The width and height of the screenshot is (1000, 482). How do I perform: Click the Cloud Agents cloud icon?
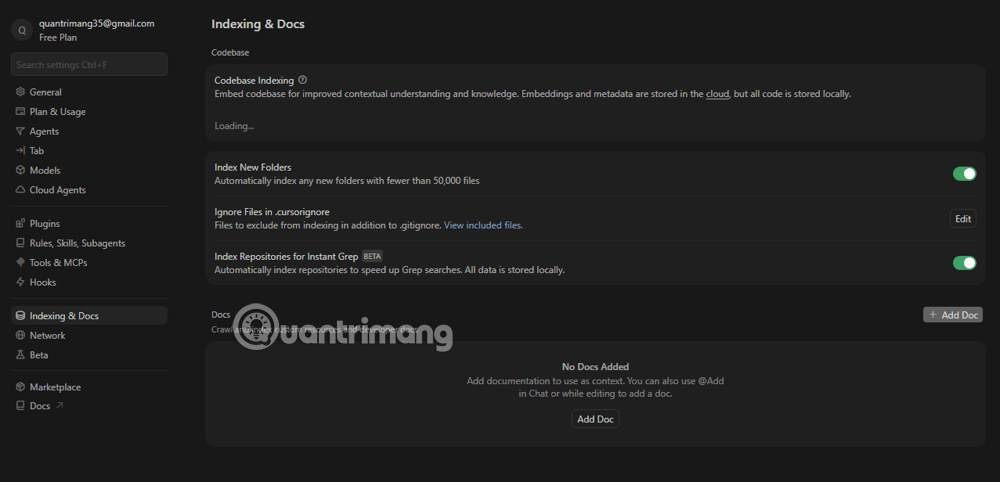(x=20, y=190)
